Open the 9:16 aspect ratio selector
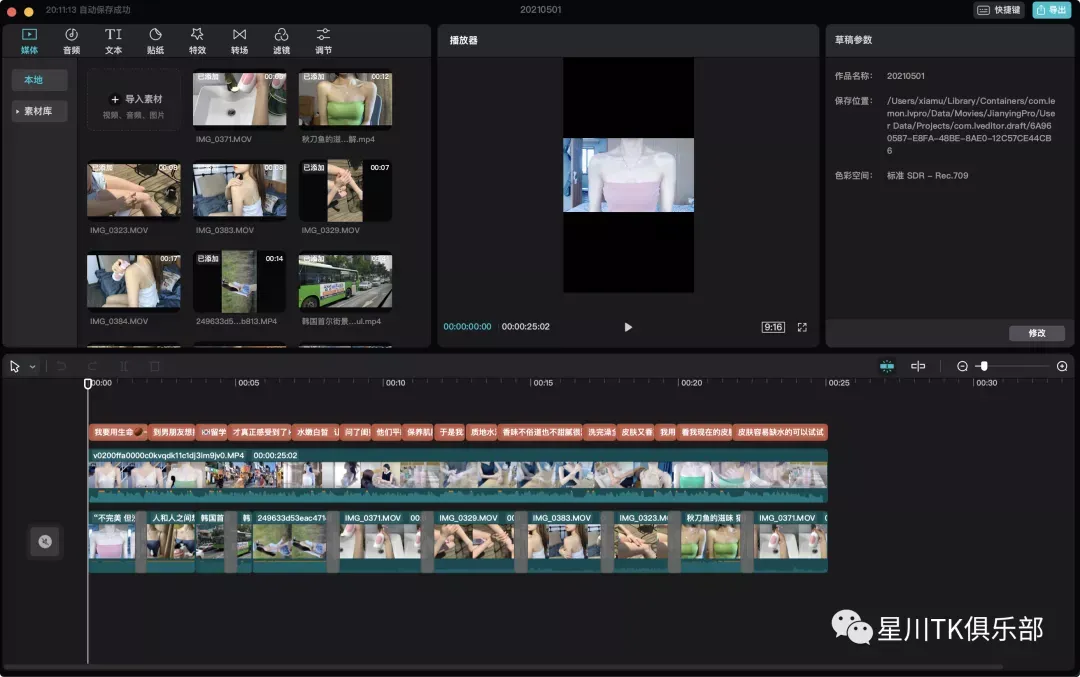The width and height of the screenshot is (1080, 677). tap(773, 327)
